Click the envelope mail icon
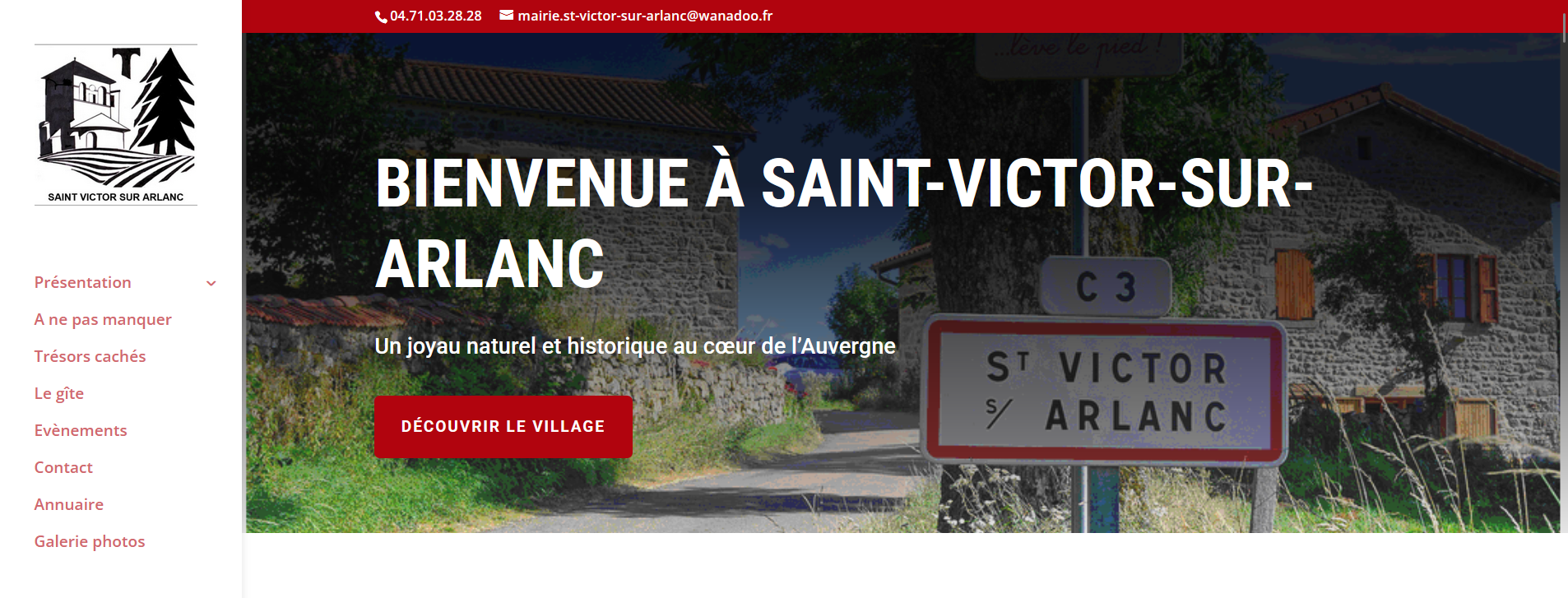The image size is (1568, 598). pos(507,15)
